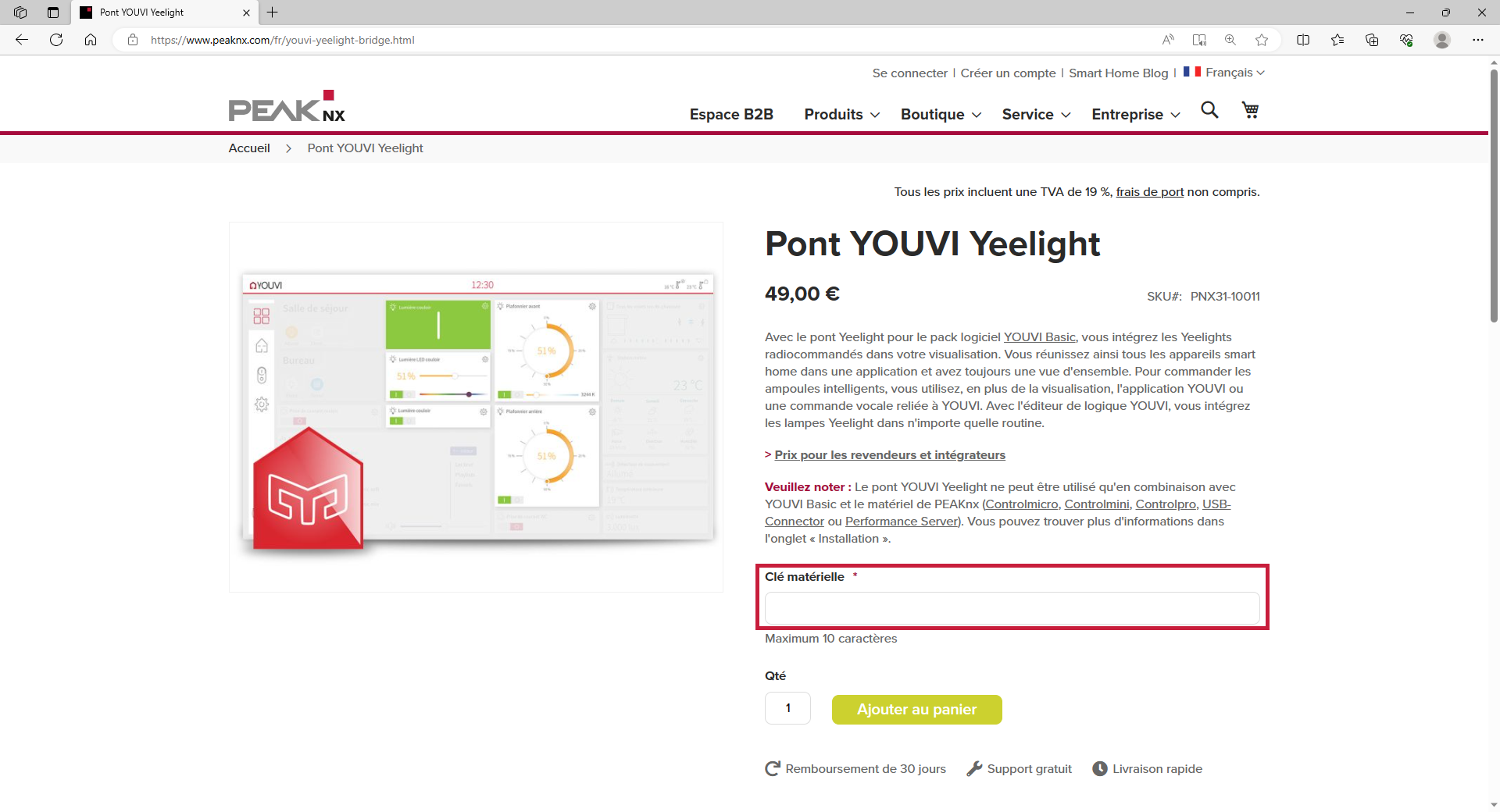Expand the Boutique menu
This screenshot has width=1500, height=812.
tap(941, 114)
